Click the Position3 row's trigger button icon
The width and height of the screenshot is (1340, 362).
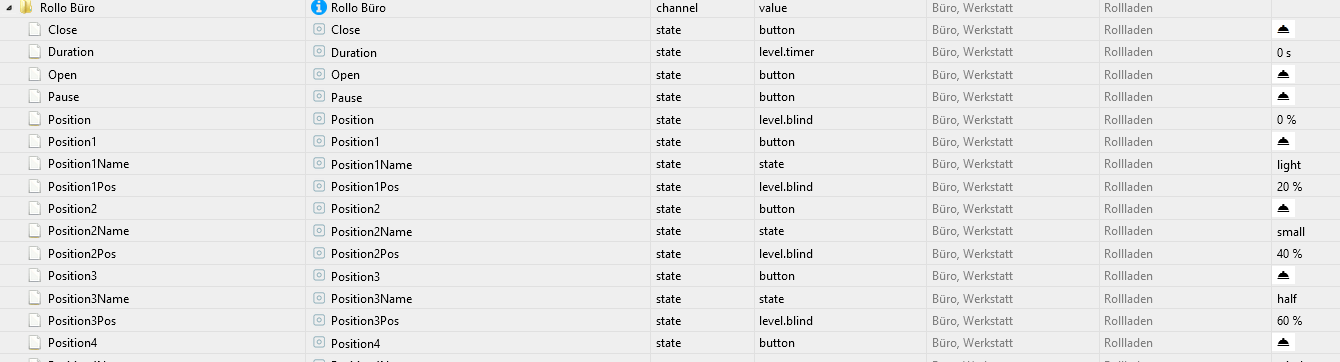1284,275
